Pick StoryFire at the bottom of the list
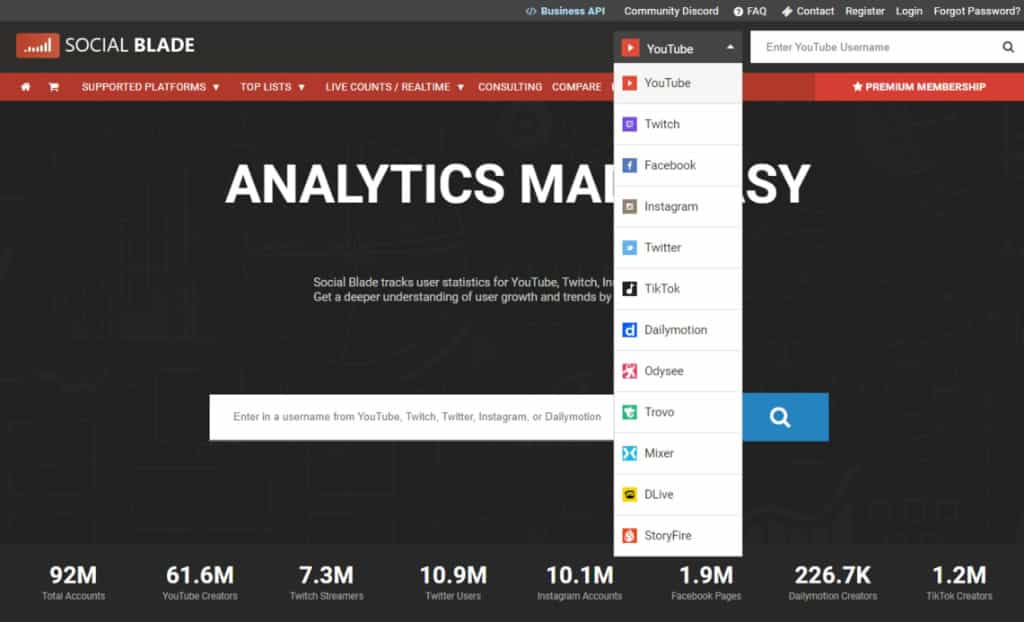The height and width of the screenshot is (622, 1024). (670, 535)
